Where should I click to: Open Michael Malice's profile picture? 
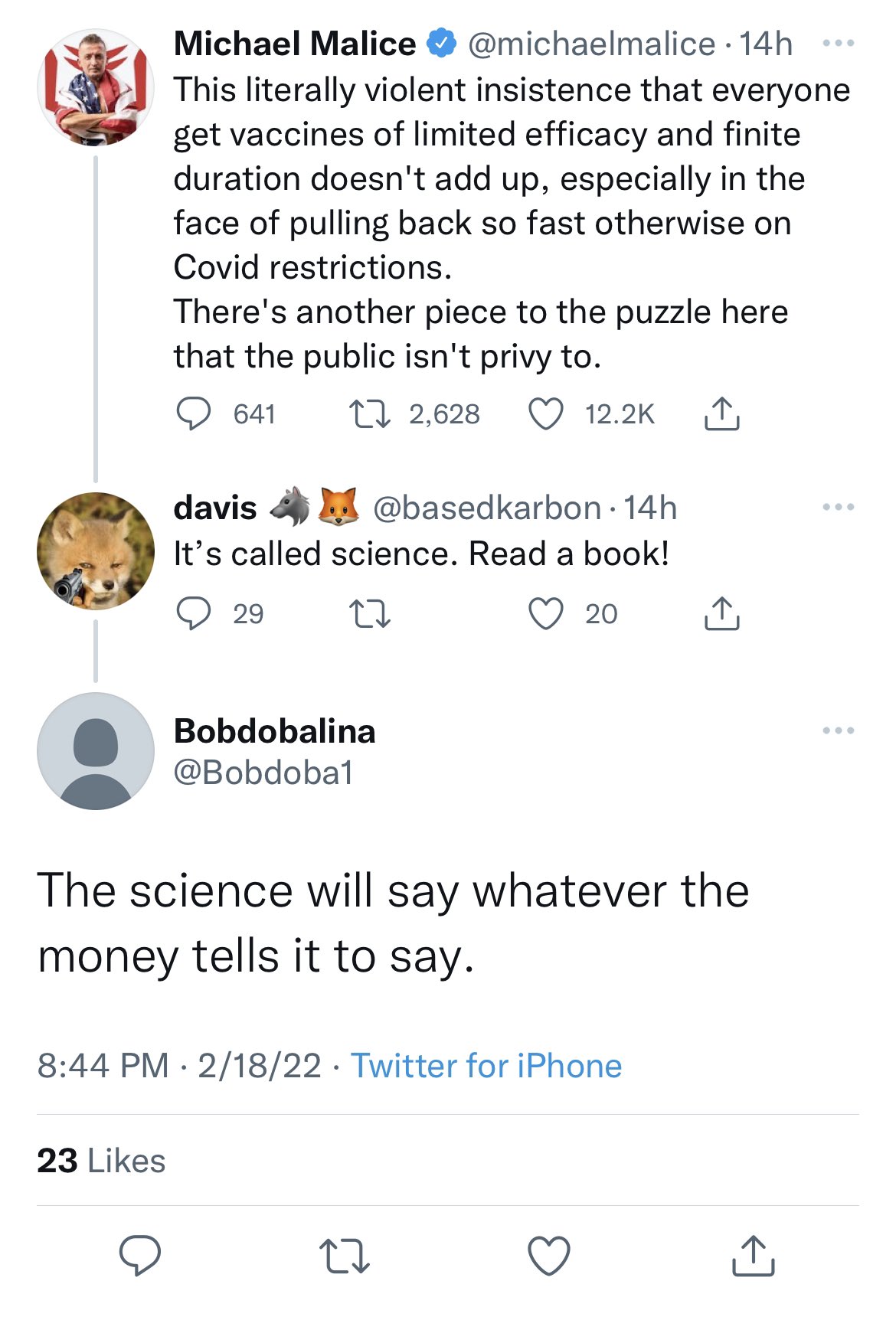coord(96,87)
